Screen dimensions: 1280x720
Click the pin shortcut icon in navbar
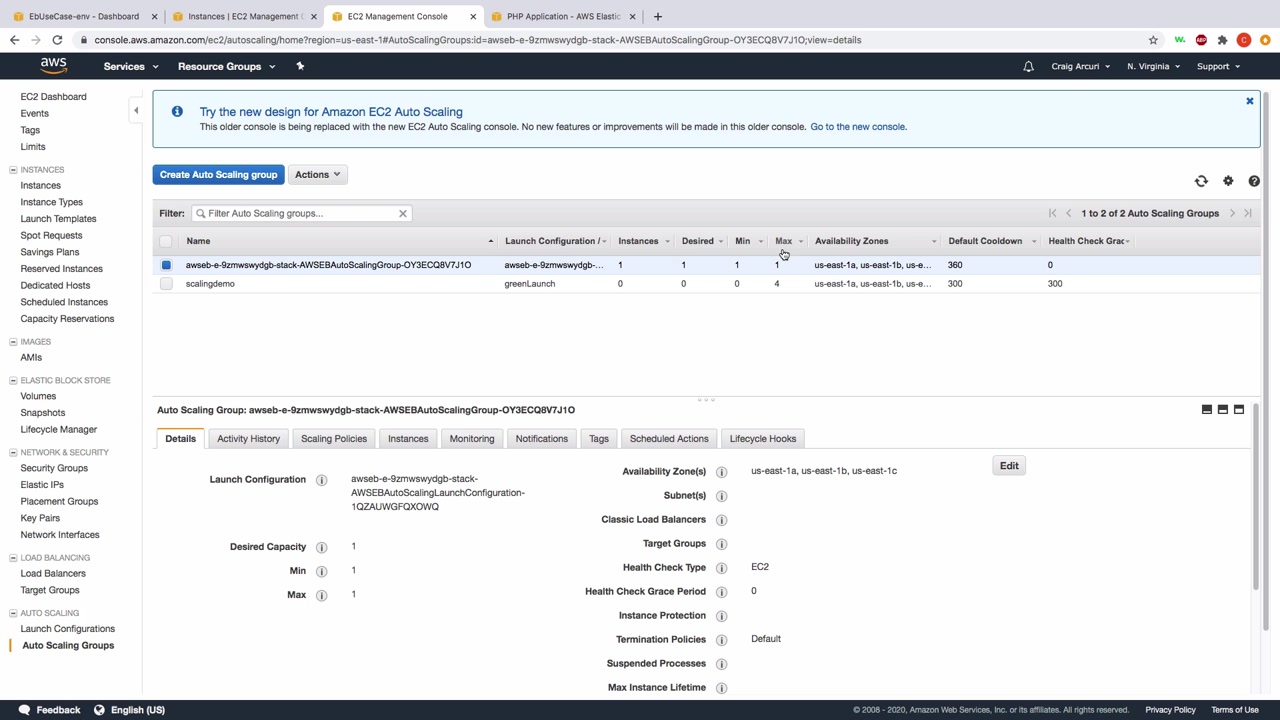(x=300, y=66)
